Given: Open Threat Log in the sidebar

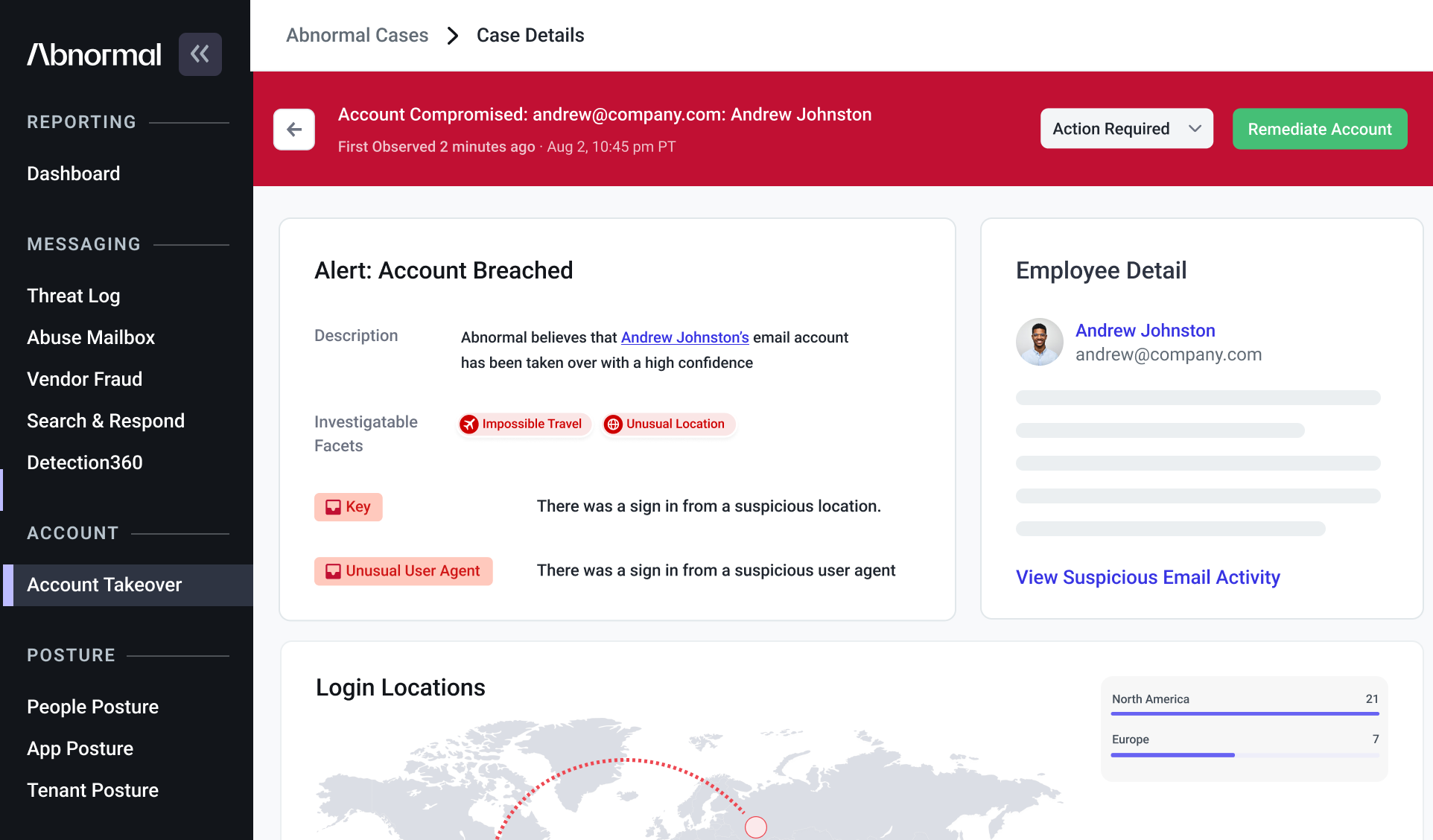Looking at the screenshot, I should click(x=74, y=296).
